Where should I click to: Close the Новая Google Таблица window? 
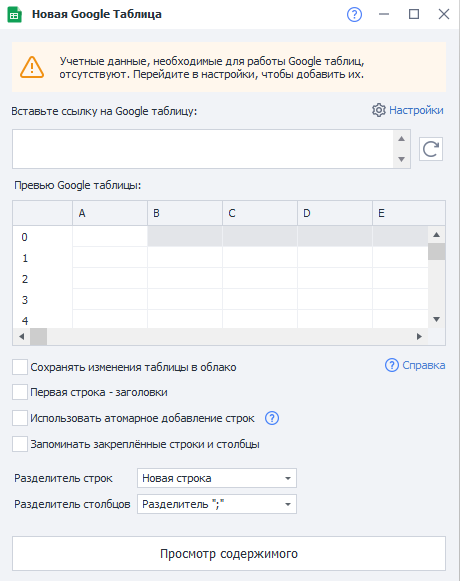[x=444, y=14]
